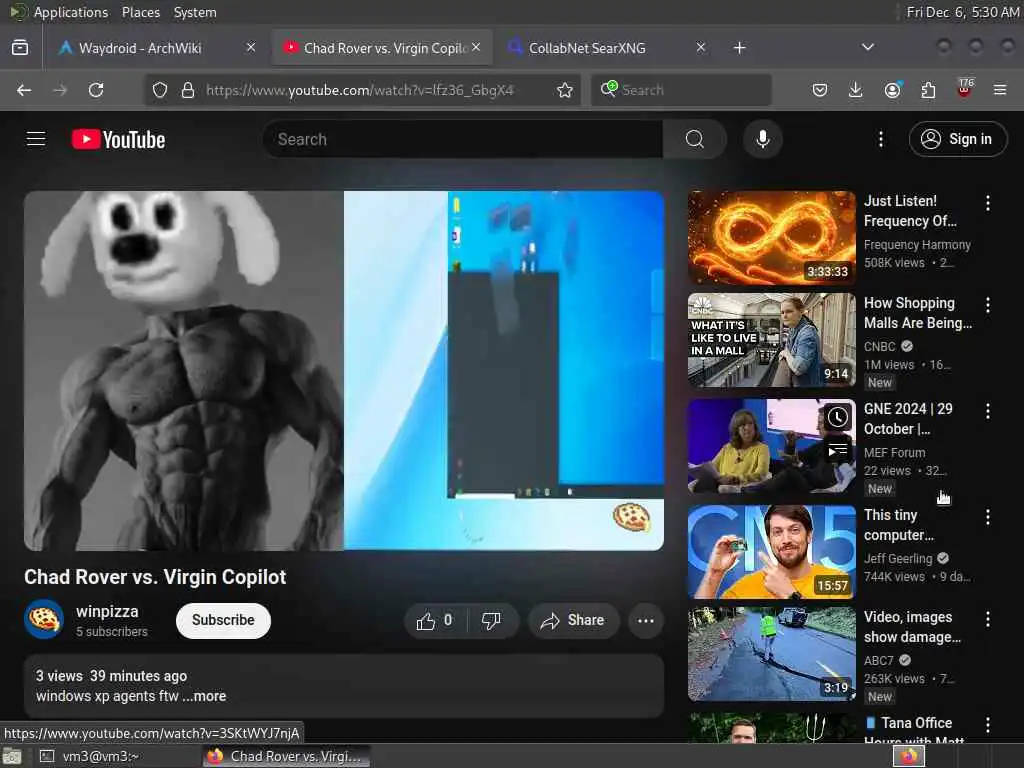Open the Places menu
Viewport: 1024px width, 768px height.
tap(140, 12)
